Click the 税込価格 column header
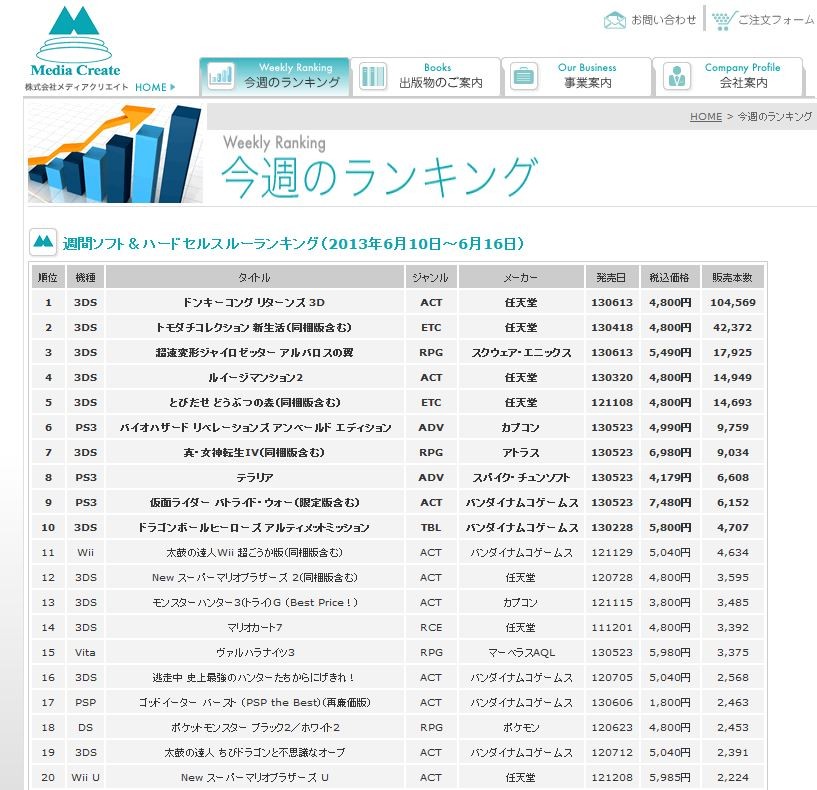Image resolution: width=817 pixels, height=790 pixels. pos(670,277)
